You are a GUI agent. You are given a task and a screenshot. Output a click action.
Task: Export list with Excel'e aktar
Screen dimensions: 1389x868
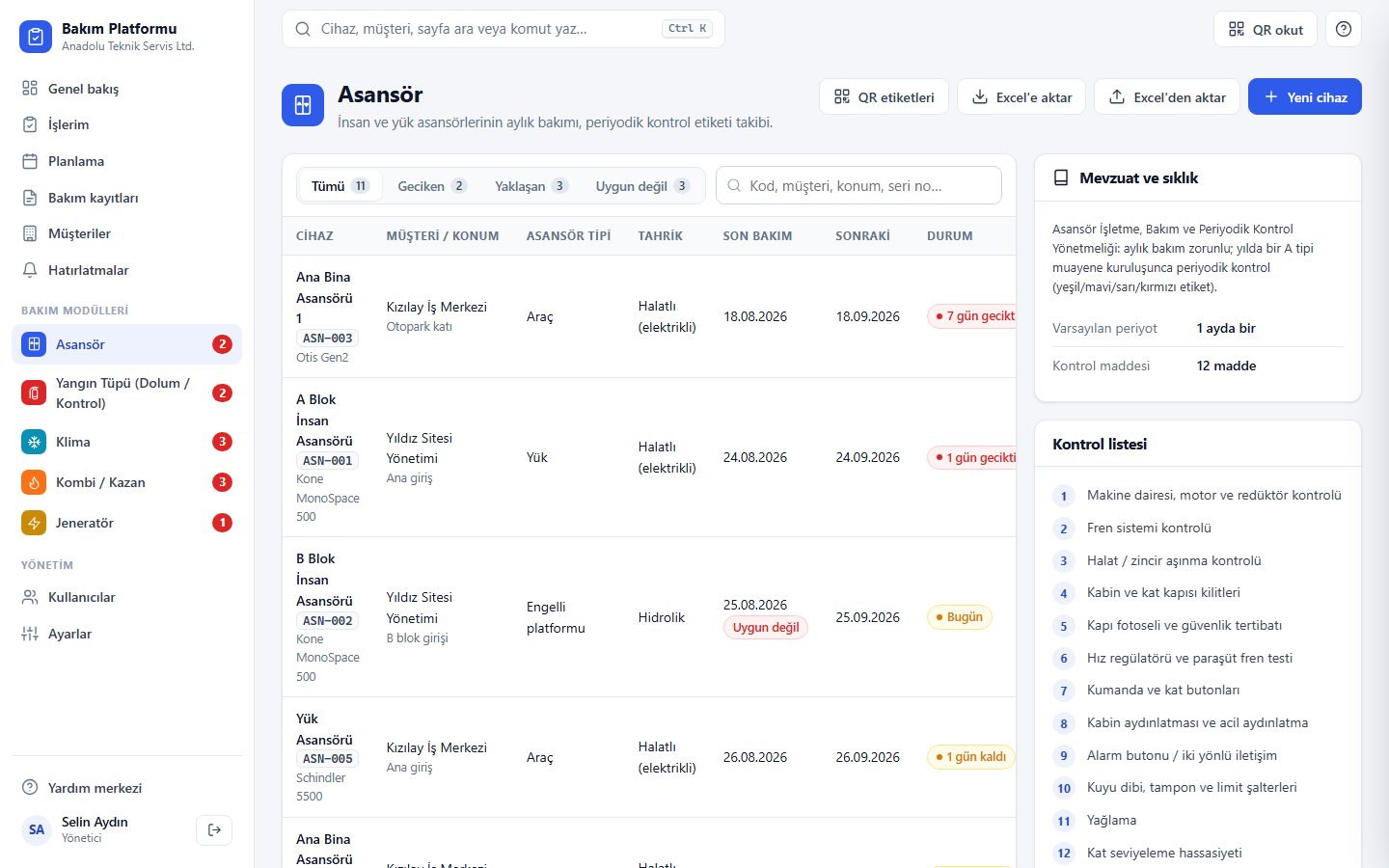1021,96
